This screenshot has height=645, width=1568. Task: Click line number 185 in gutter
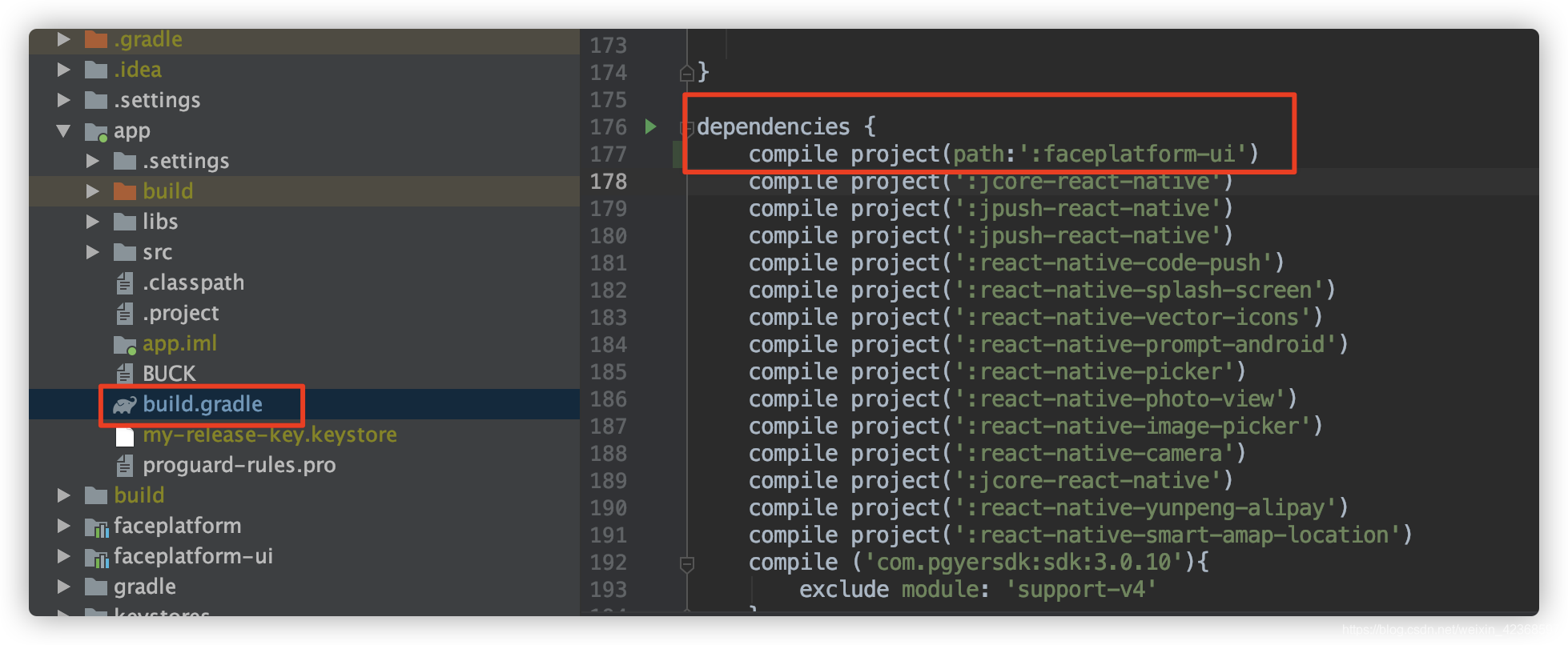click(609, 372)
